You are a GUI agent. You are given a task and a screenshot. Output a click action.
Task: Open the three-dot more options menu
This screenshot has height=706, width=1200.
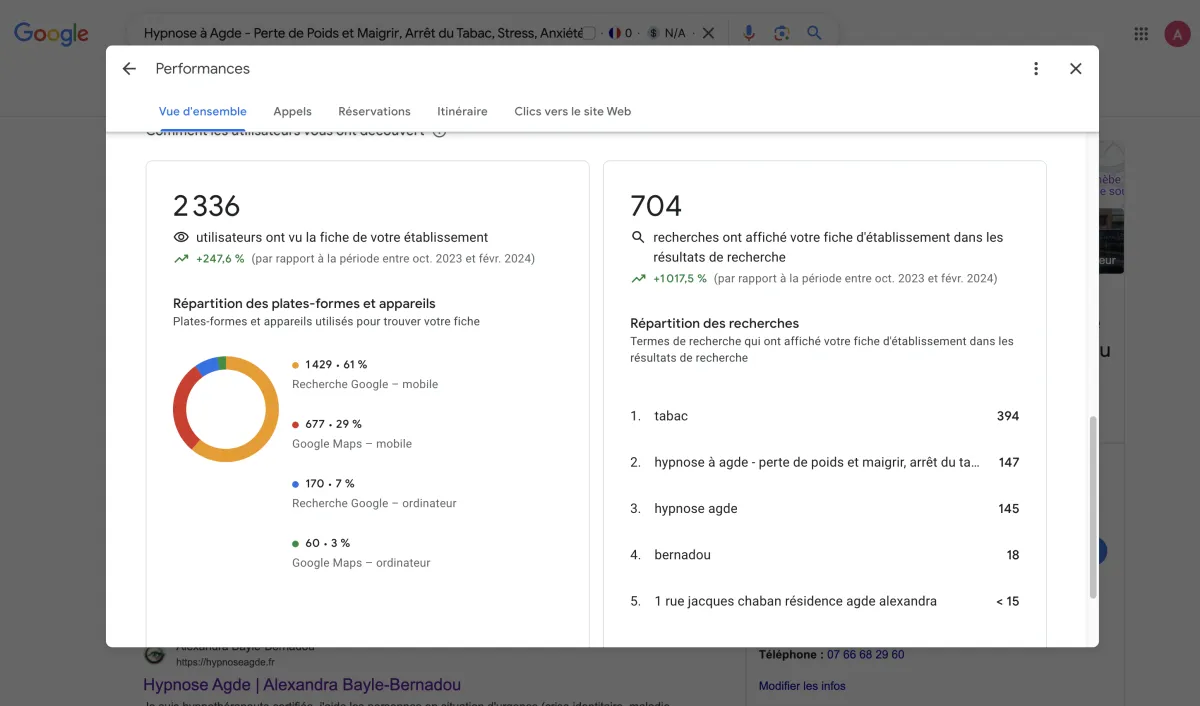click(1036, 69)
